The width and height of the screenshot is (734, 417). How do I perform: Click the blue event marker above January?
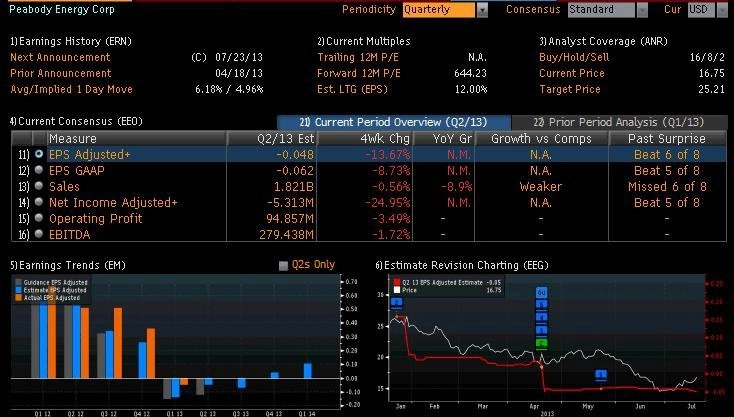396,303
